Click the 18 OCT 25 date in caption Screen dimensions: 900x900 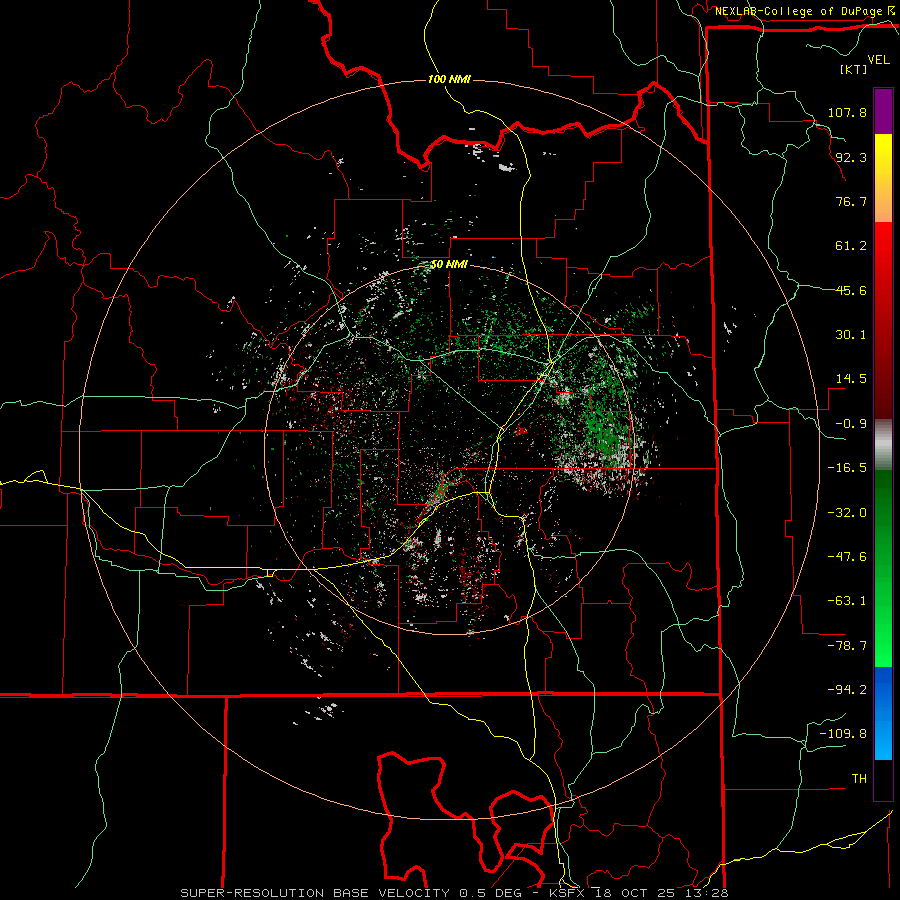[634, 893]
